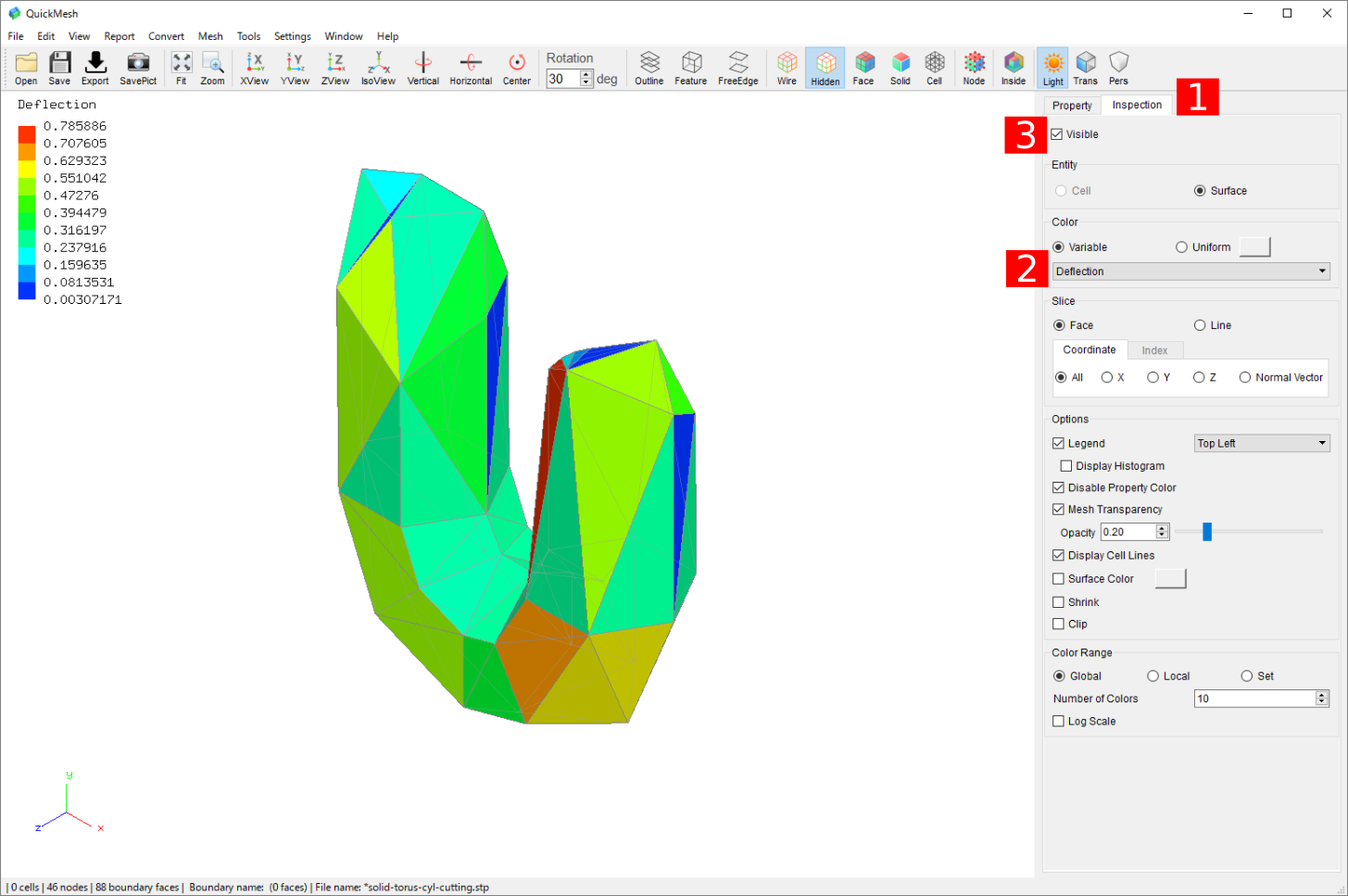Viewport: 1348px width, 896px height.
Task: Click the Opacity slider handle
Action: (x=1207, y=532)
